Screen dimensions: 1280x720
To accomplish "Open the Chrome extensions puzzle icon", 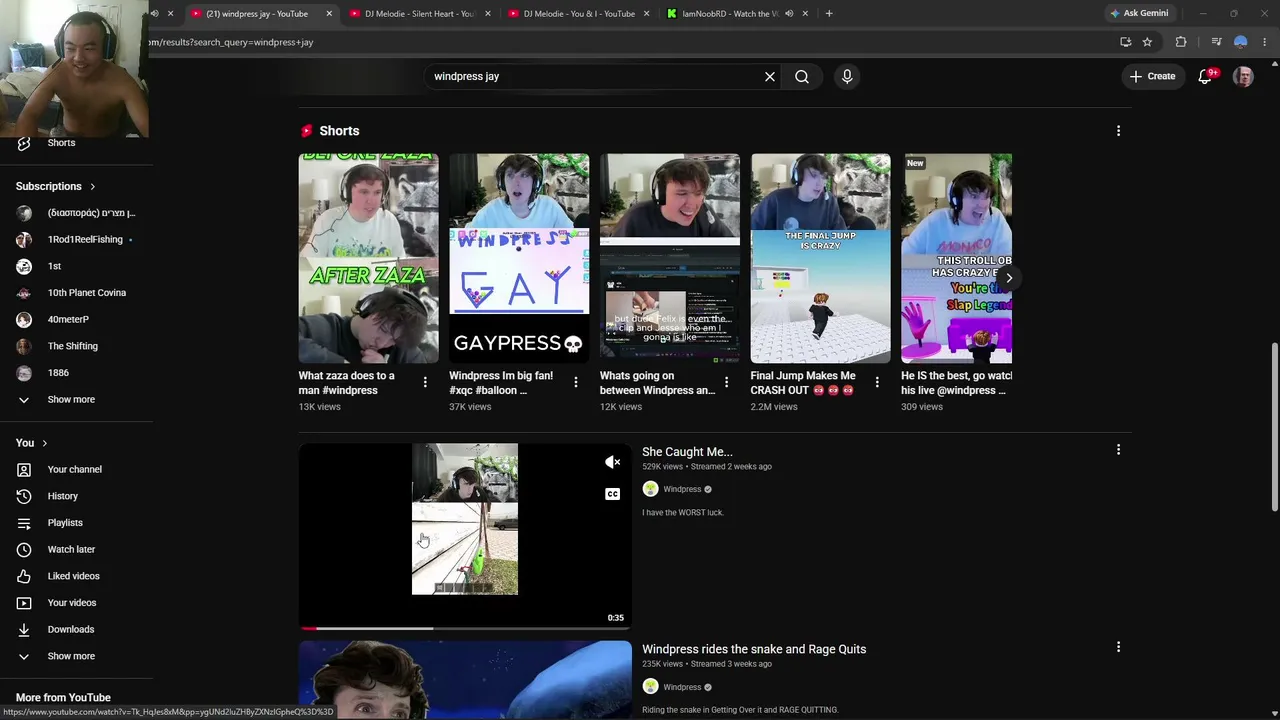I will [1181, 42].
